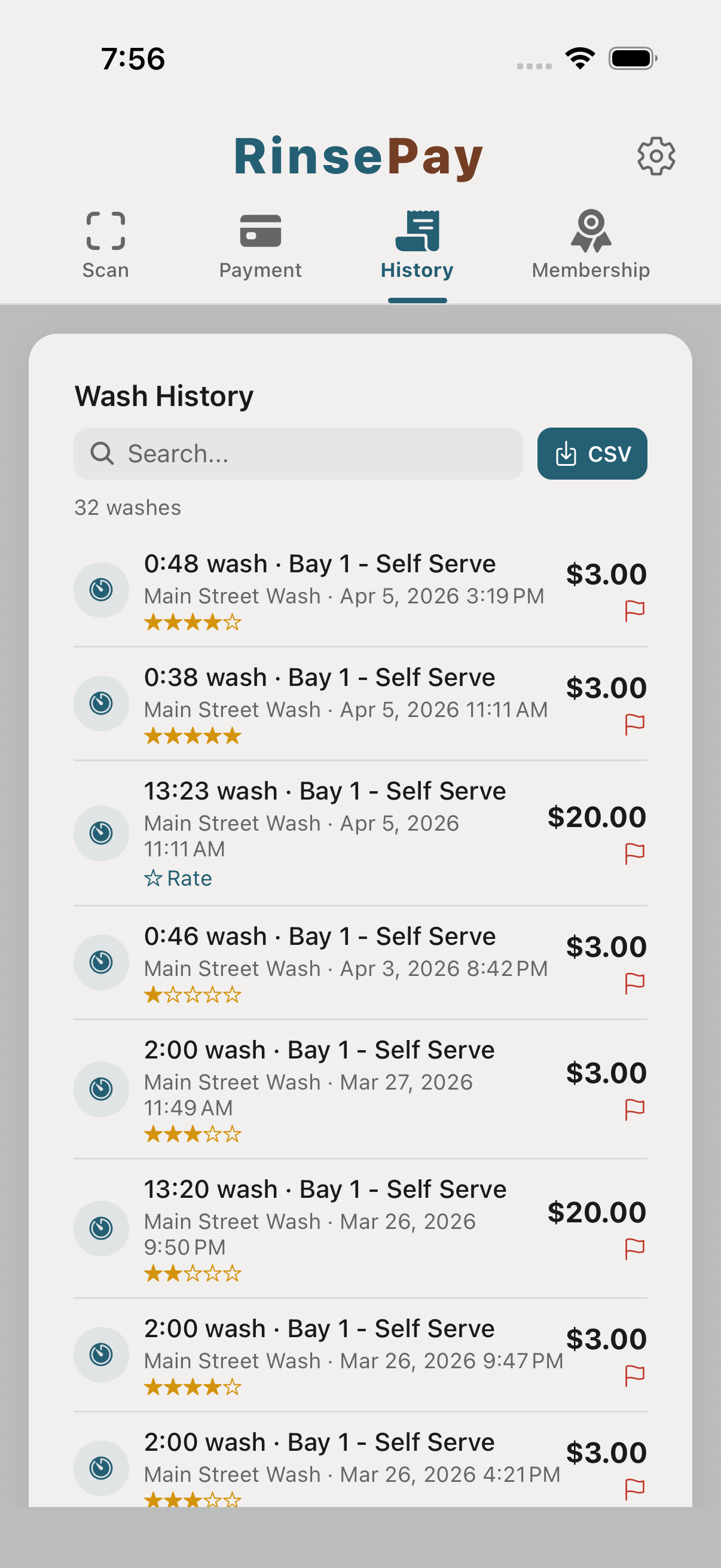Viewport: 721px width, 1568px height.
Task: Tap the timer icon of the 13:23 wash
Action: 101,832
